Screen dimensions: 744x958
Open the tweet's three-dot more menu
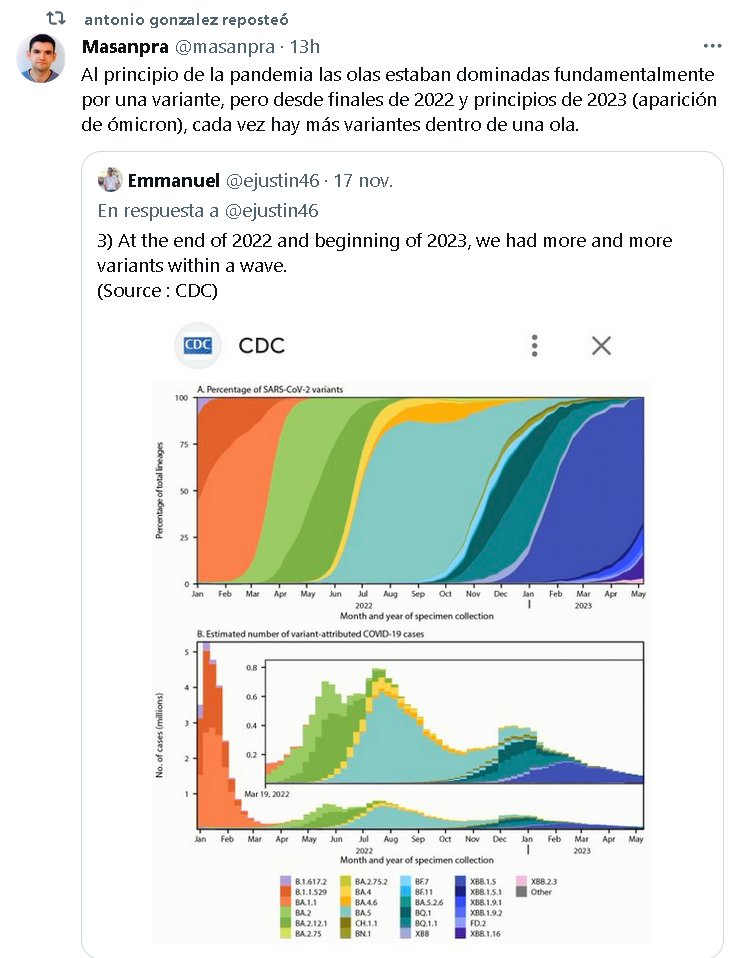[712, 46]
